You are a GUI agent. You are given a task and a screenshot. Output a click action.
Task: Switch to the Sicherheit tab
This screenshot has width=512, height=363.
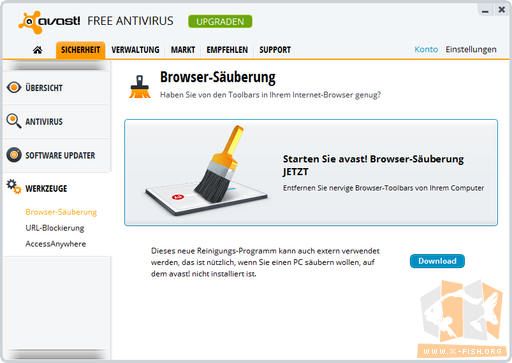point(80,50)
